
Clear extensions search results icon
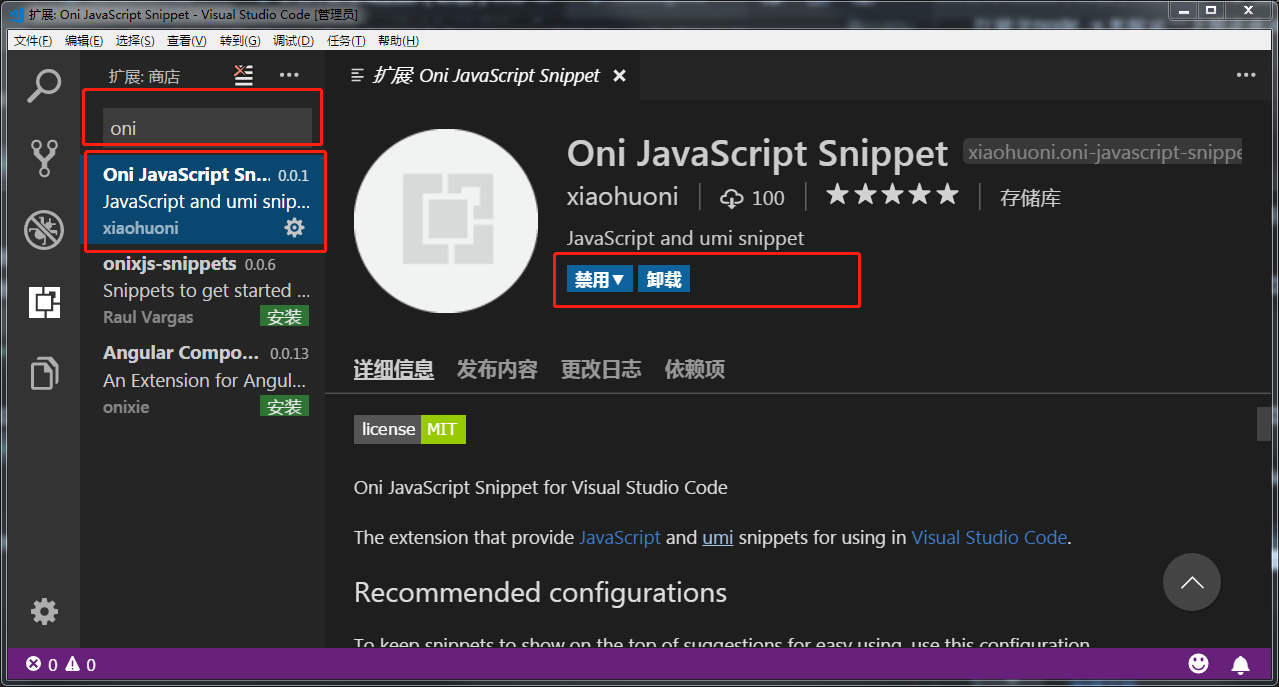pyautogui.click(x=244, y=75)
